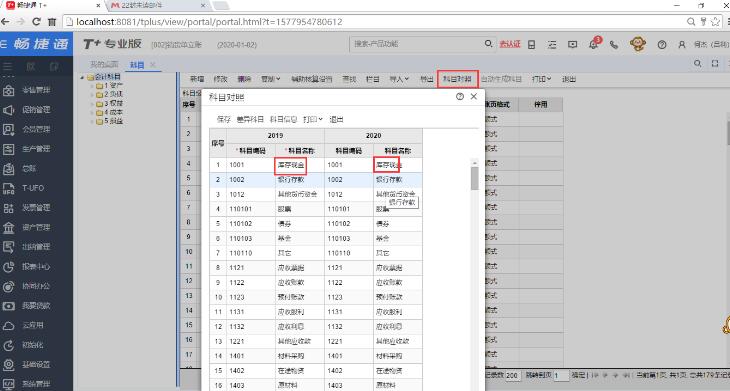Click the fullscreen icon below header
The image size is (730, 391).
pyautogui.click(x=715, y=64)
